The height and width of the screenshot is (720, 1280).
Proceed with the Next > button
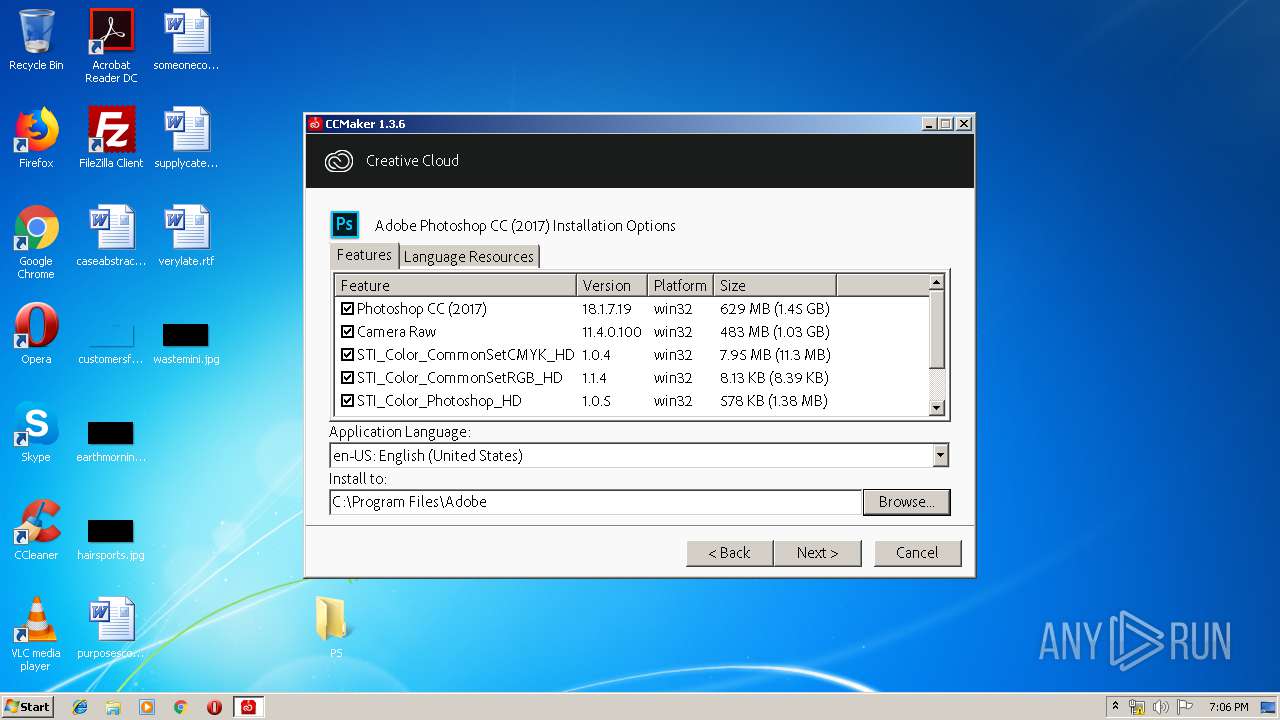pos(817,553)
